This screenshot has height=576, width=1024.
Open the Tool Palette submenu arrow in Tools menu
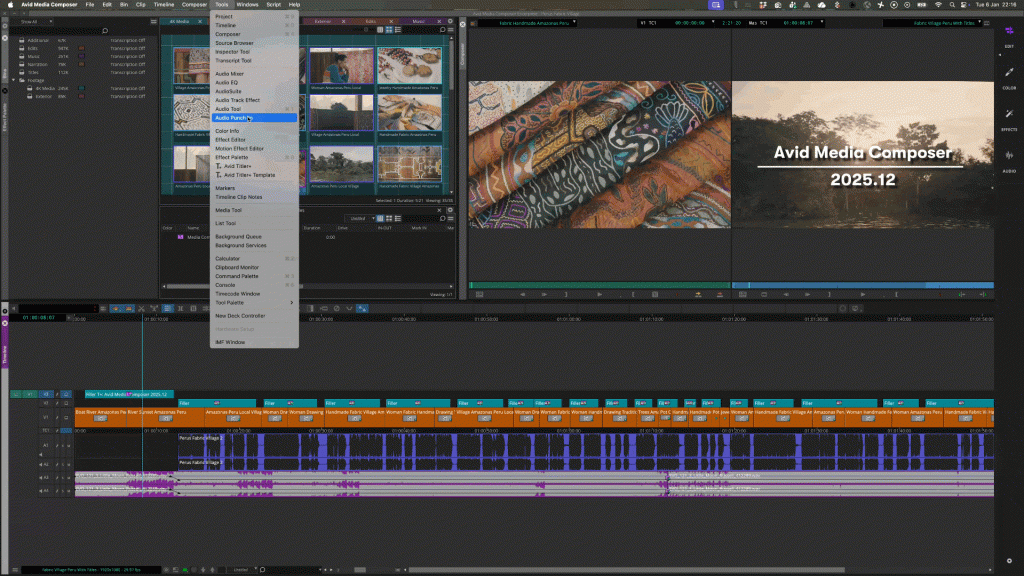coord(293,302)
